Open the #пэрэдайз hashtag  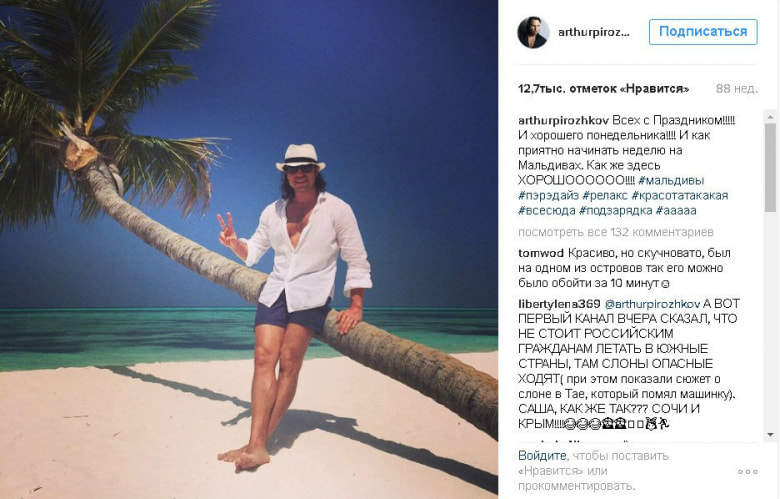(549, 195)
